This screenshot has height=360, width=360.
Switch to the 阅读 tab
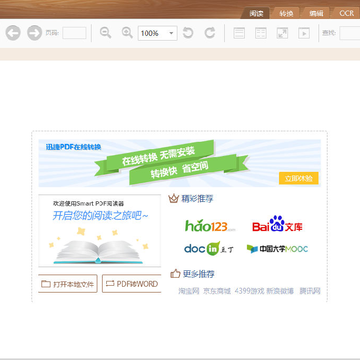click(x=256, y=14)
